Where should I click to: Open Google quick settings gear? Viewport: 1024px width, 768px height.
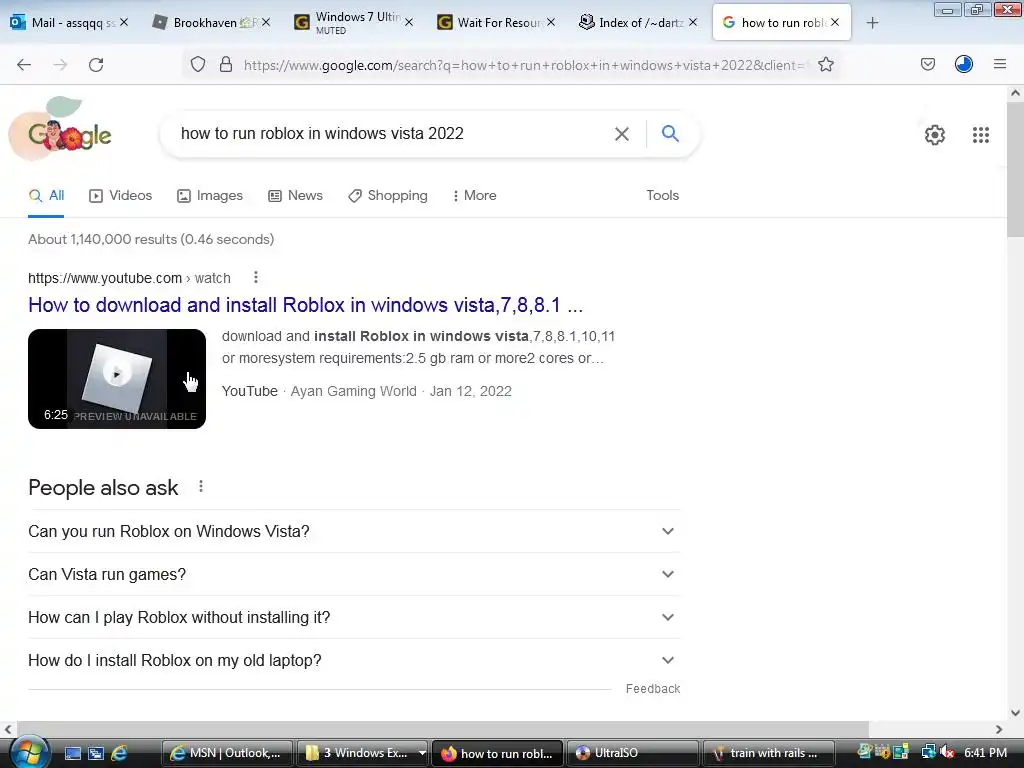935,135
